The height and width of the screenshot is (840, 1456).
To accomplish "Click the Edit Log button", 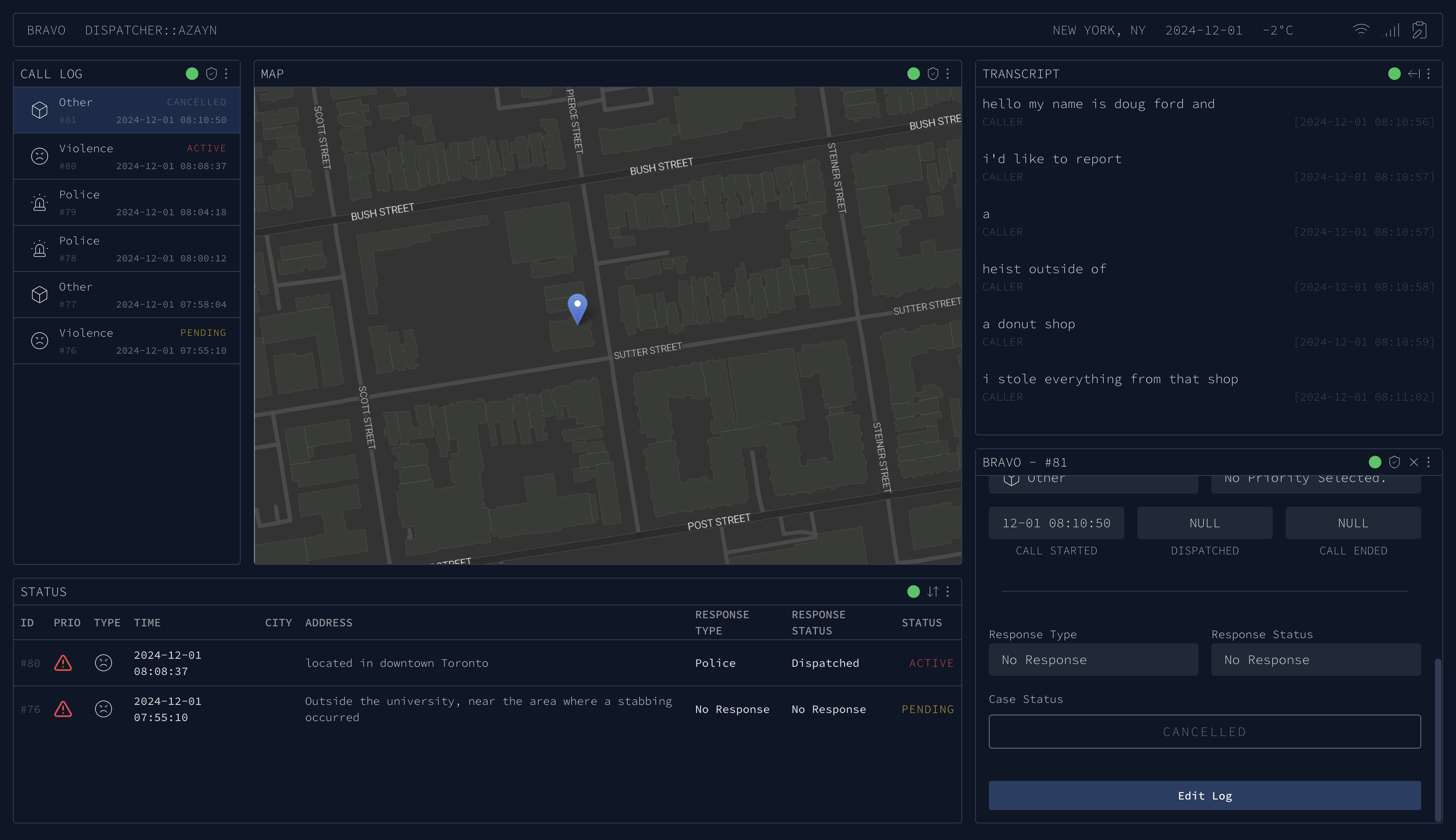I will coord(1204,795).
